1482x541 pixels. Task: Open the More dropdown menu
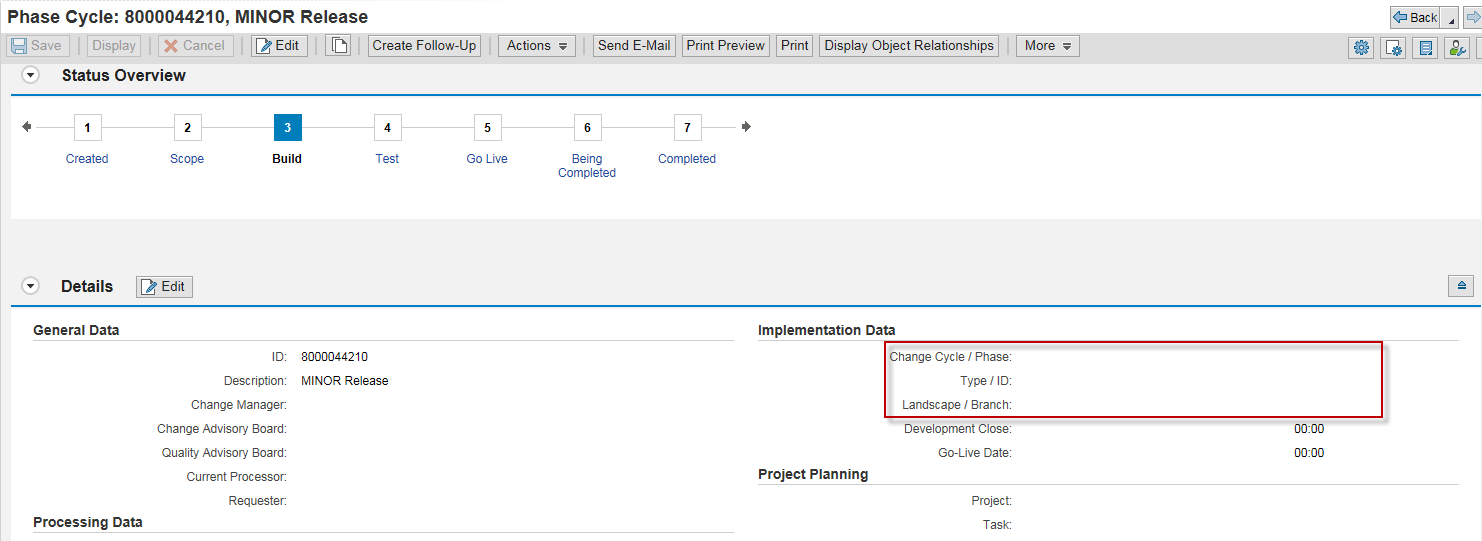pos(1047,46)
